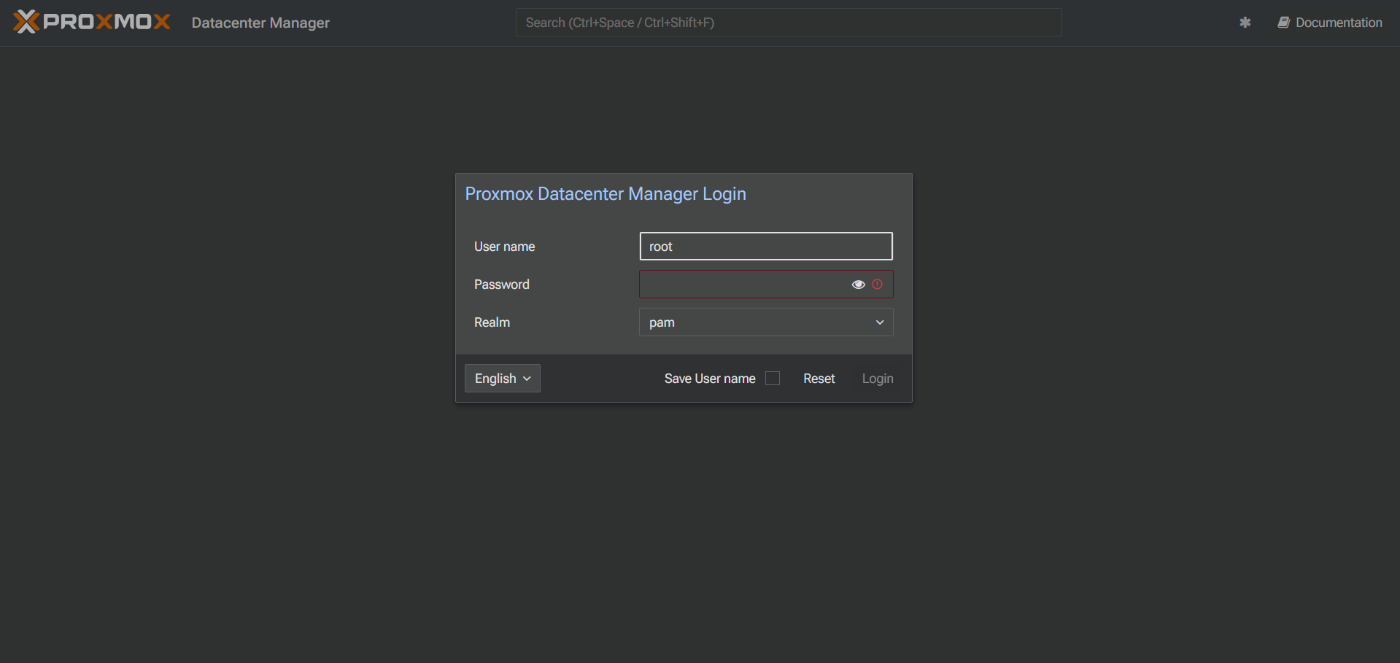Open the theme settings asterisk icon
The image size is (1400, 663).
point(1245,22)
